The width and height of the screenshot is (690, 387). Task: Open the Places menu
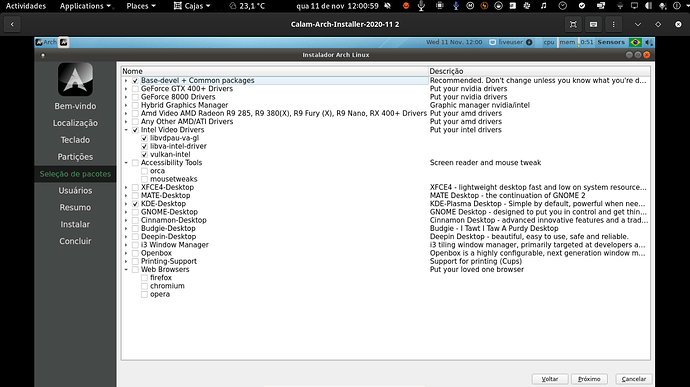[141, 6]
